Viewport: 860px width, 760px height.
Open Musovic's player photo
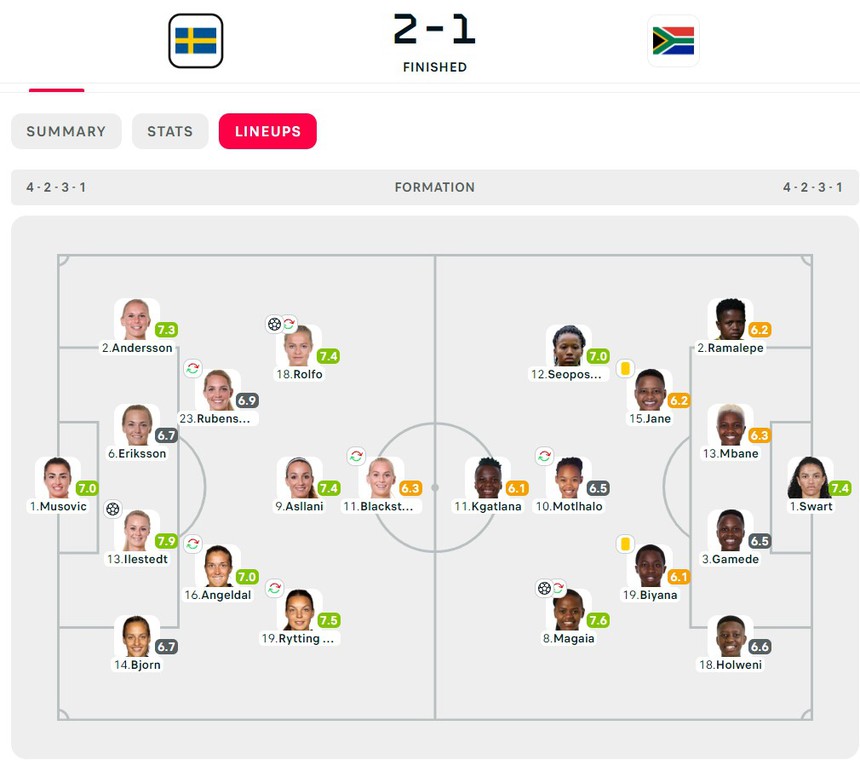point(57,478)
